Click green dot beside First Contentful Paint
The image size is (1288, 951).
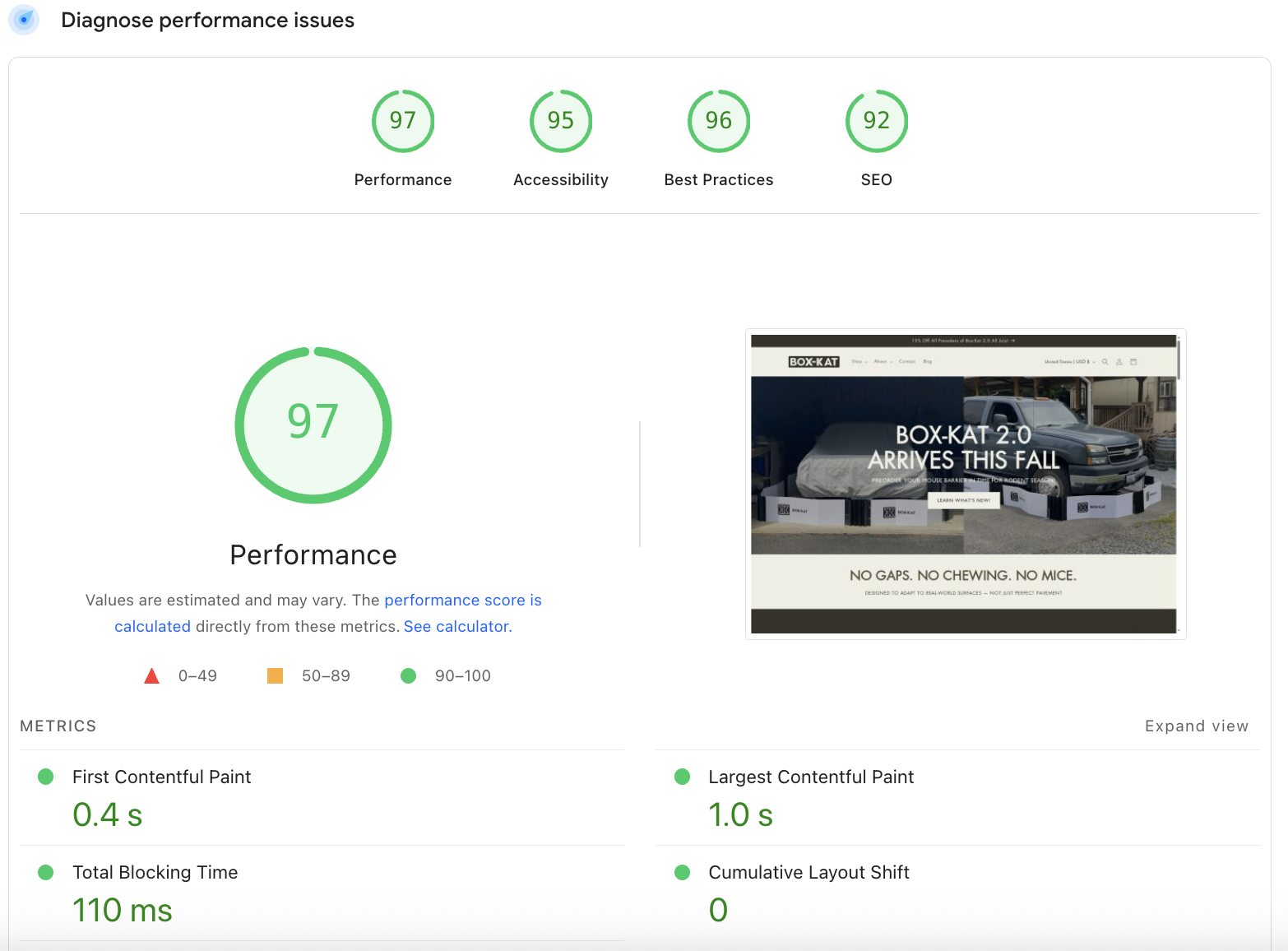pos(46,776)
